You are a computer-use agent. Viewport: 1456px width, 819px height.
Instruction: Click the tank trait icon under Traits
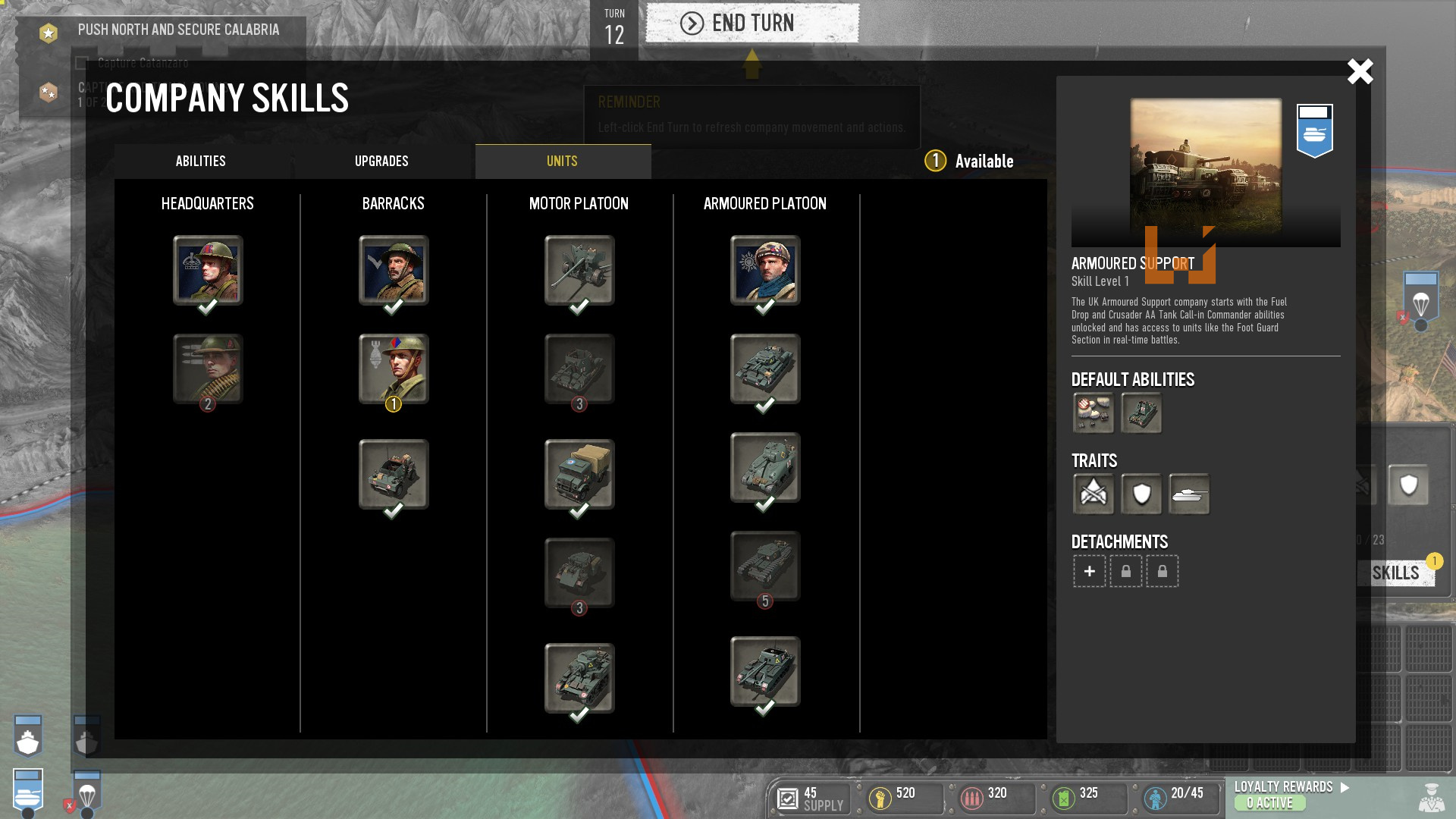pos(1189,494)
